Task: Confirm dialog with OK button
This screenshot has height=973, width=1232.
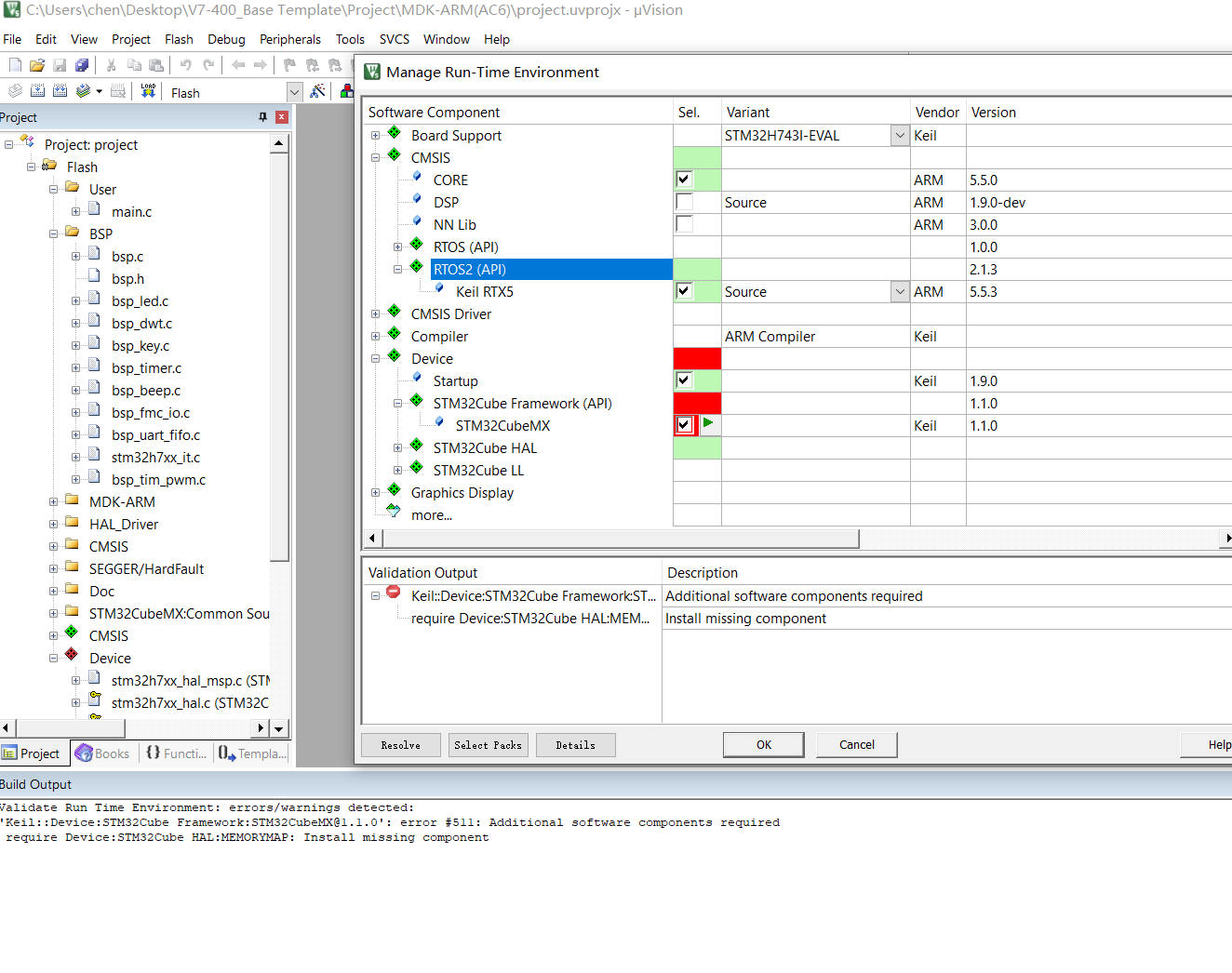Action: (764, 744)
